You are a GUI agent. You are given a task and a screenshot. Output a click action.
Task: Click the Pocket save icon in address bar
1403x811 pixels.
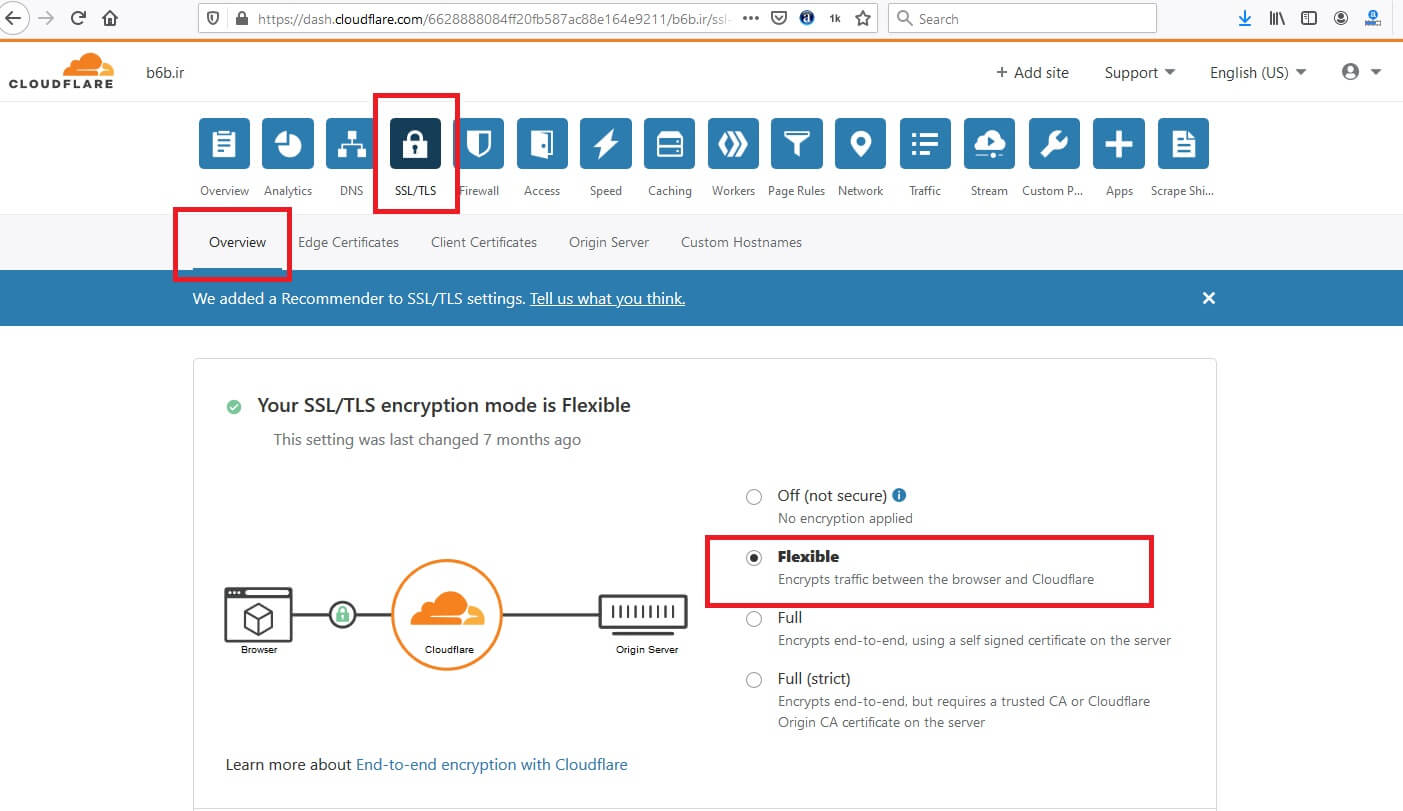(779, 18)
